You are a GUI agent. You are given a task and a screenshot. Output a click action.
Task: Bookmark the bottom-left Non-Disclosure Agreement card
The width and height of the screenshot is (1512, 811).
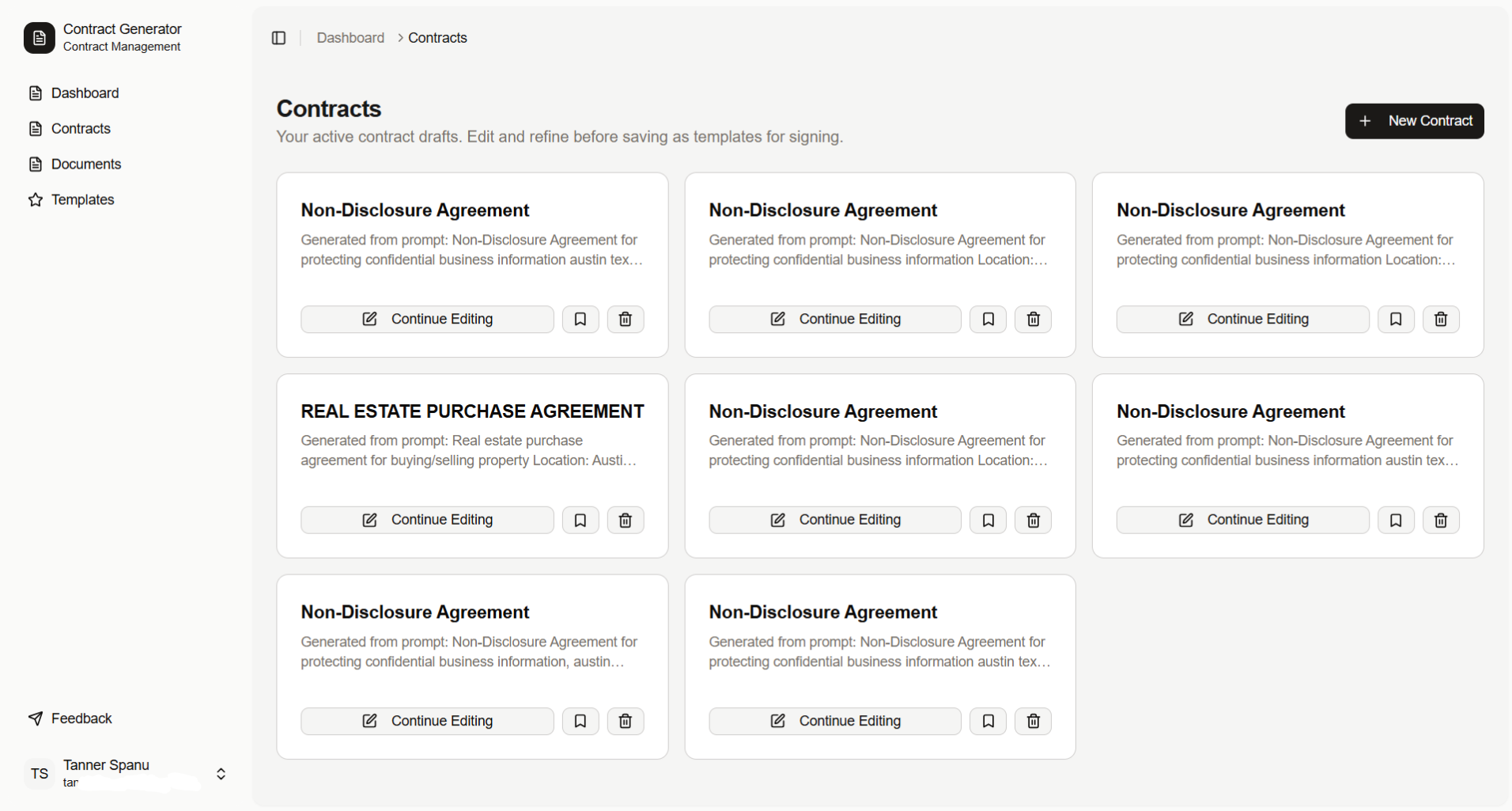pyautogui.click(x=580, y=721)
